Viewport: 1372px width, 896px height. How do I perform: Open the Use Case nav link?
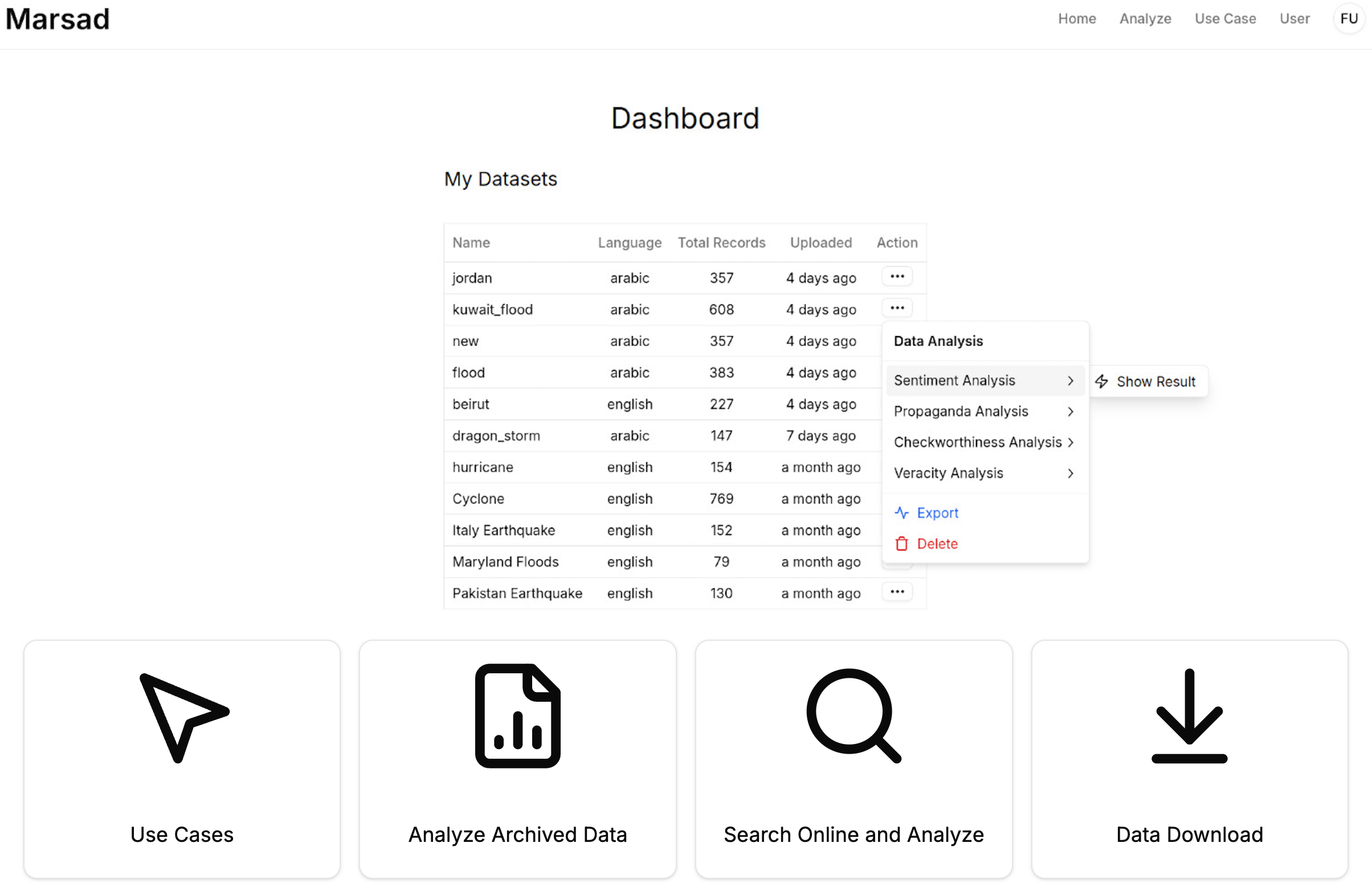pos(1225,18)
